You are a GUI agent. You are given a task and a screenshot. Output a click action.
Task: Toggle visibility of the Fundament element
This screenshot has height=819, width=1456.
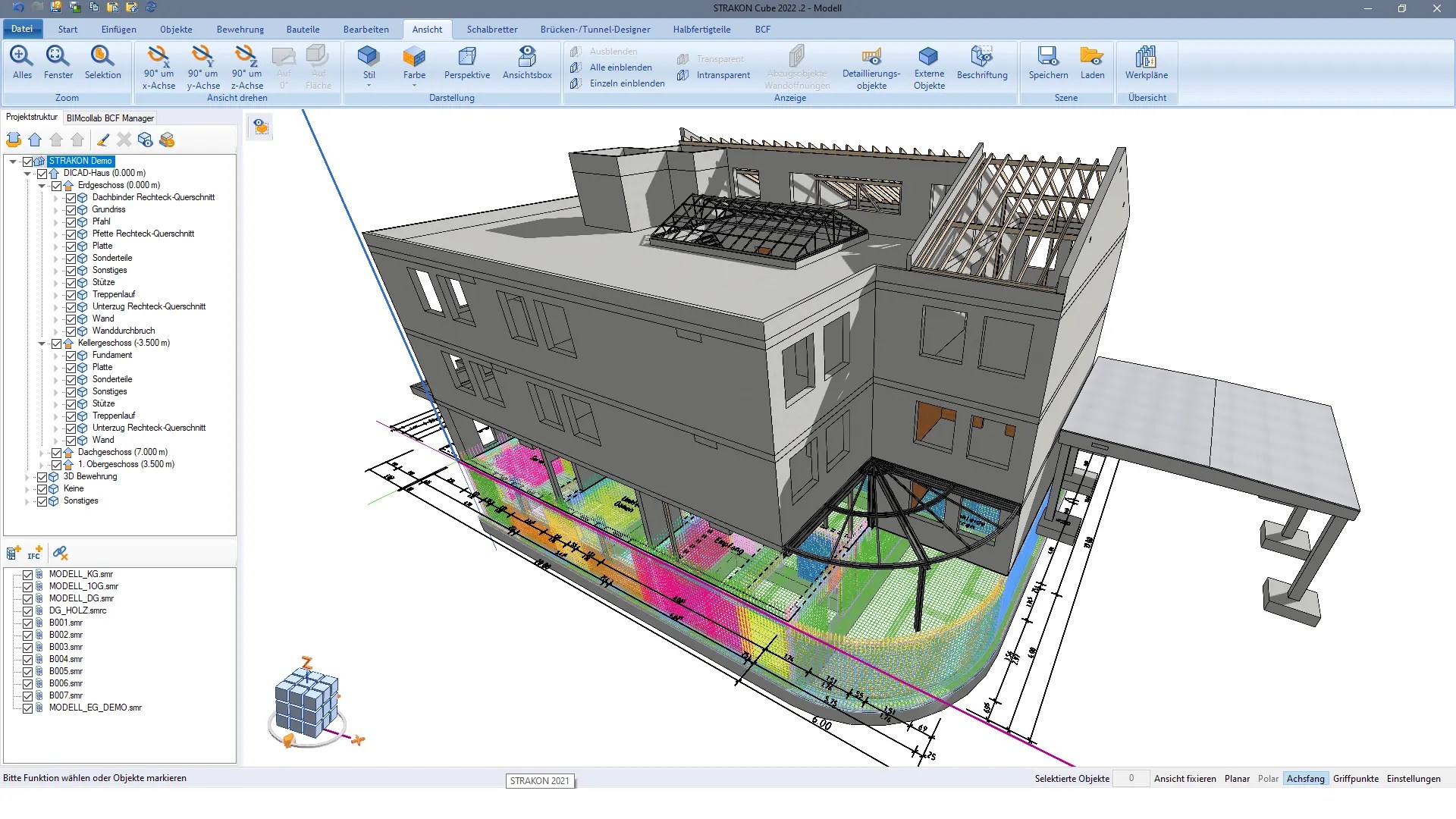click(72, 356)
